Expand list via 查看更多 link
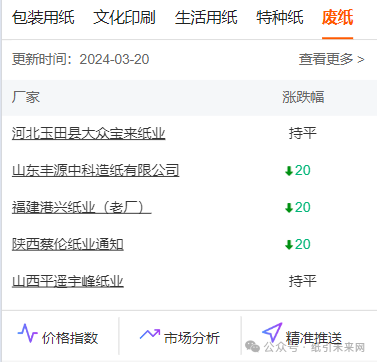The height and width of the screenshot is (362, 377). coord(332,59)
